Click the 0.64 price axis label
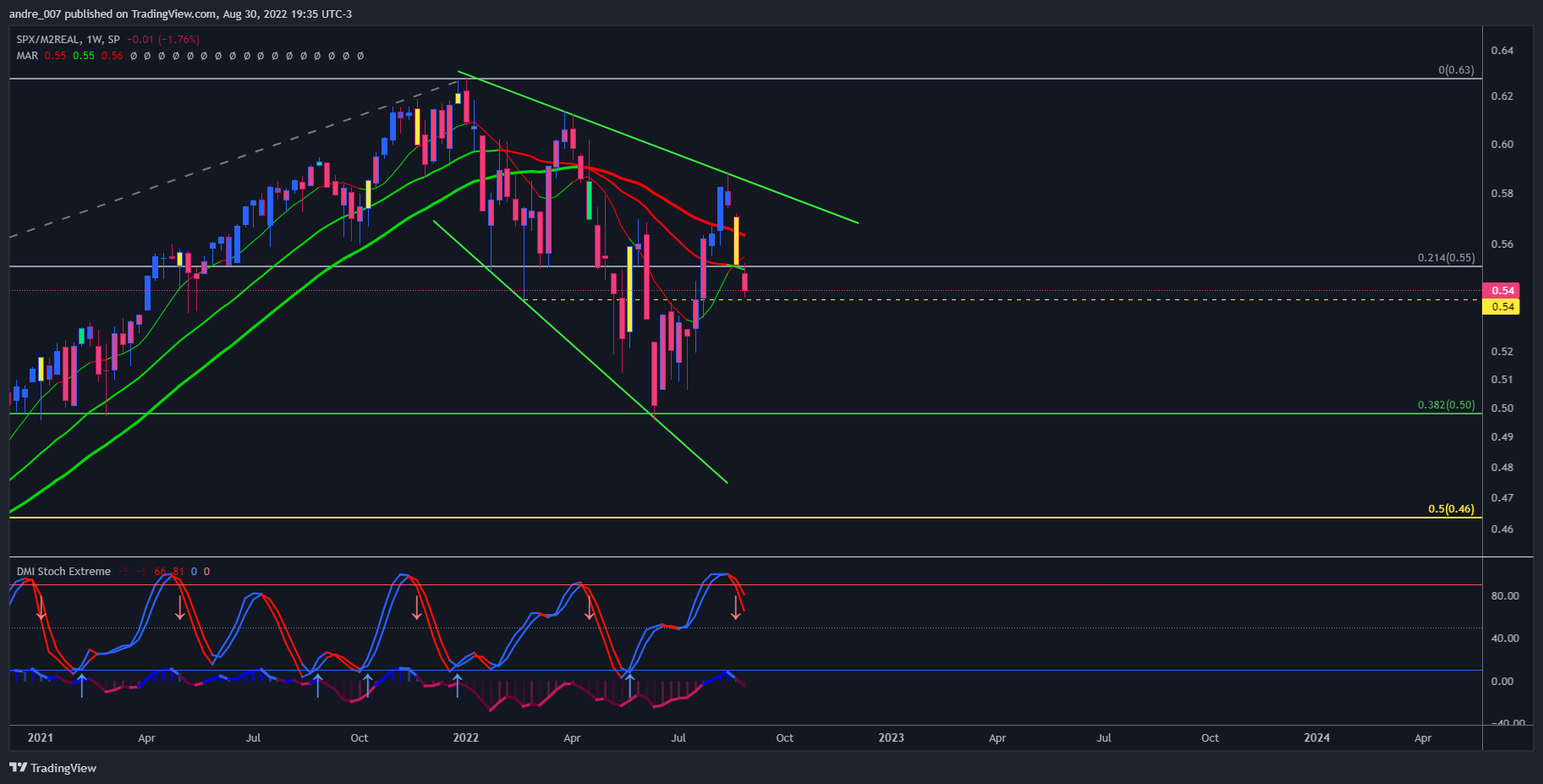 click(x=1502, y=51)
